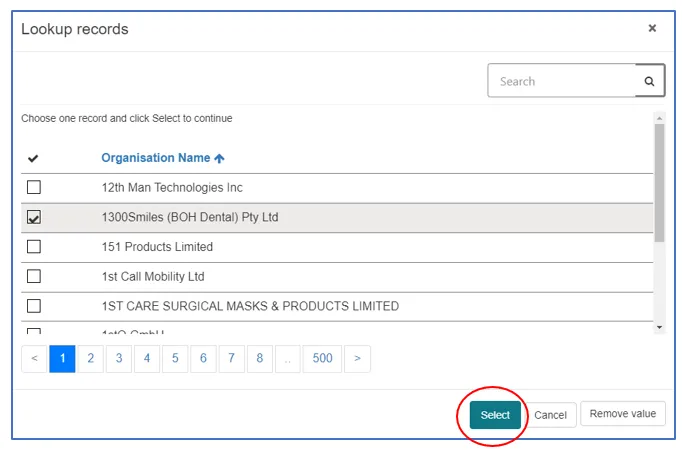Open page 2 of results
682x452 pixels.
[x=90, y=359]
